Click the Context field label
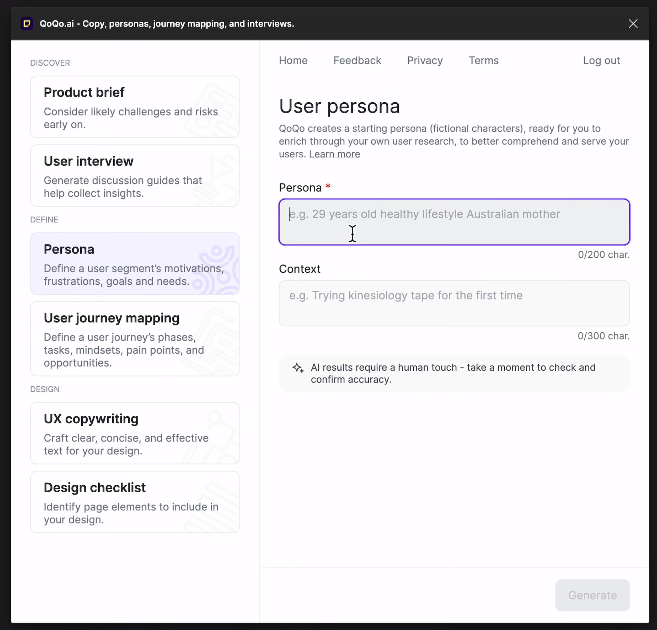This screenshot has width=657, height=630. pyautogui.click(x=300, y=269)
